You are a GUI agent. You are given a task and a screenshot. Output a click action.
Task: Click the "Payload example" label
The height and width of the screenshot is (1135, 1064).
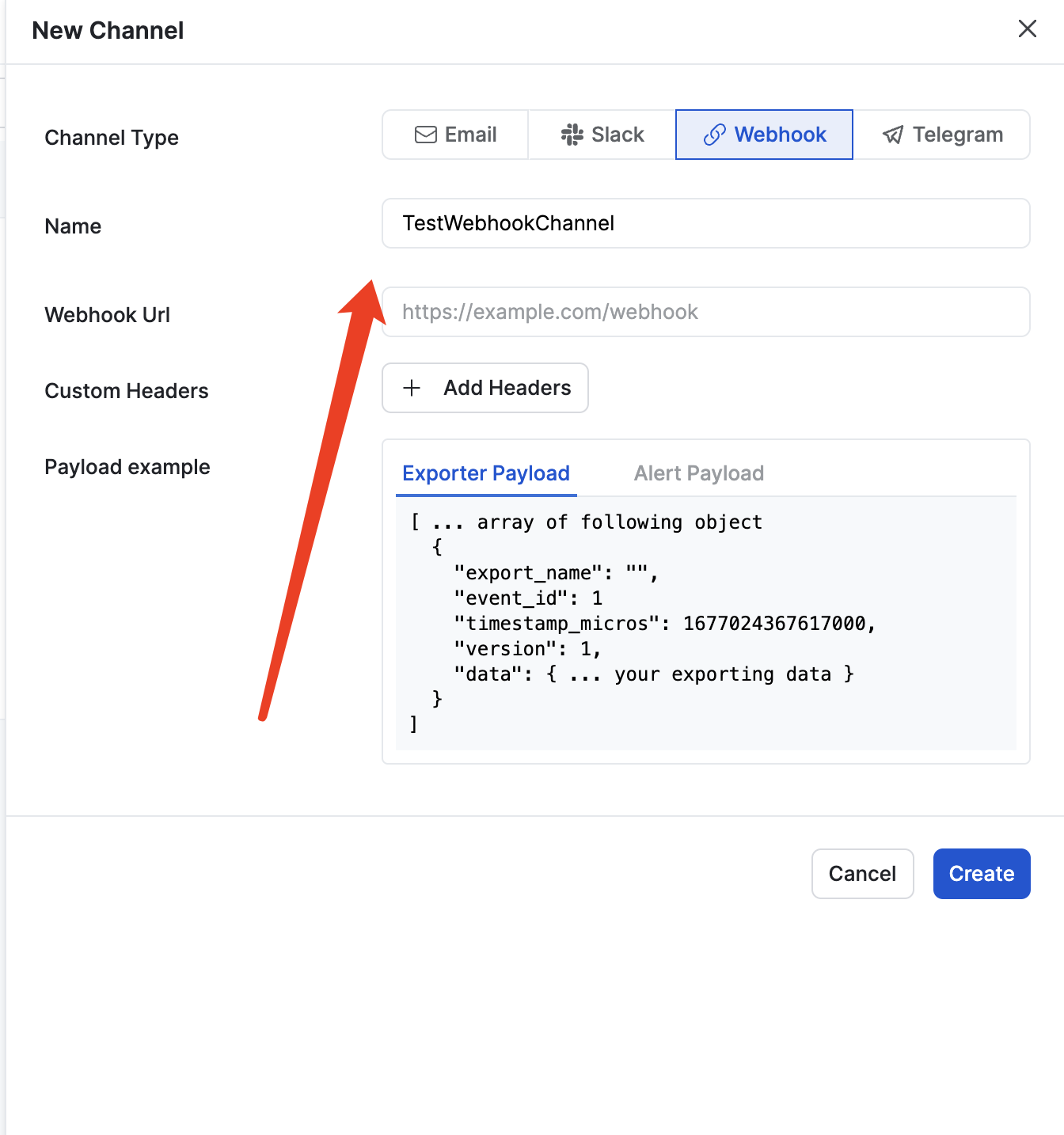coord(127,467)
